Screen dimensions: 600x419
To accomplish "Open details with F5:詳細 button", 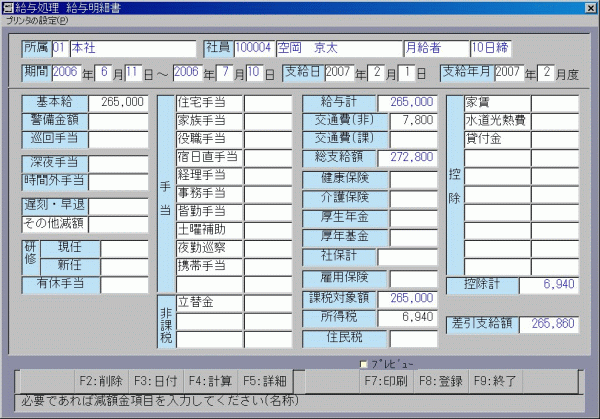I will [265, 381].
